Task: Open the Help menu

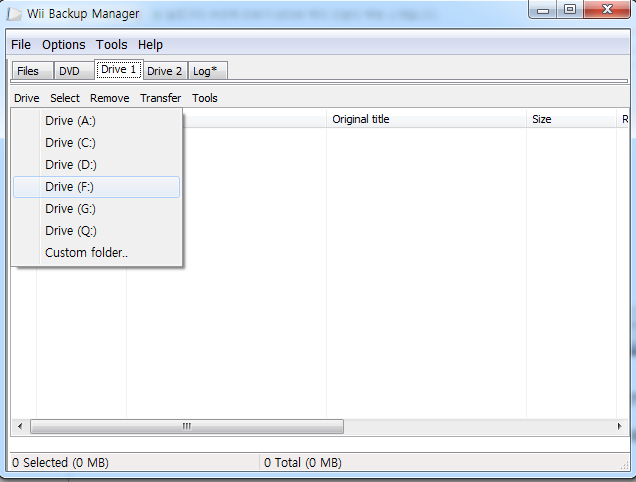Action: click(150, 45)
